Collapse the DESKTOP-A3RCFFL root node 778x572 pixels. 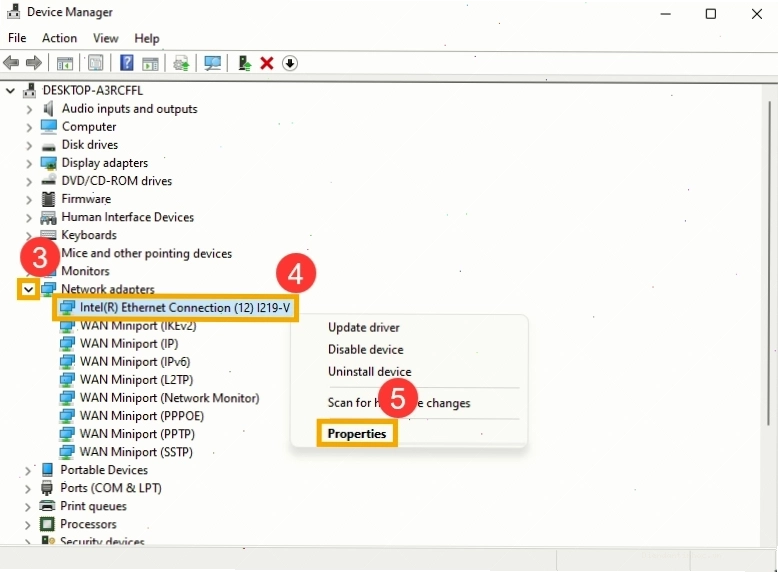(10, 91)
